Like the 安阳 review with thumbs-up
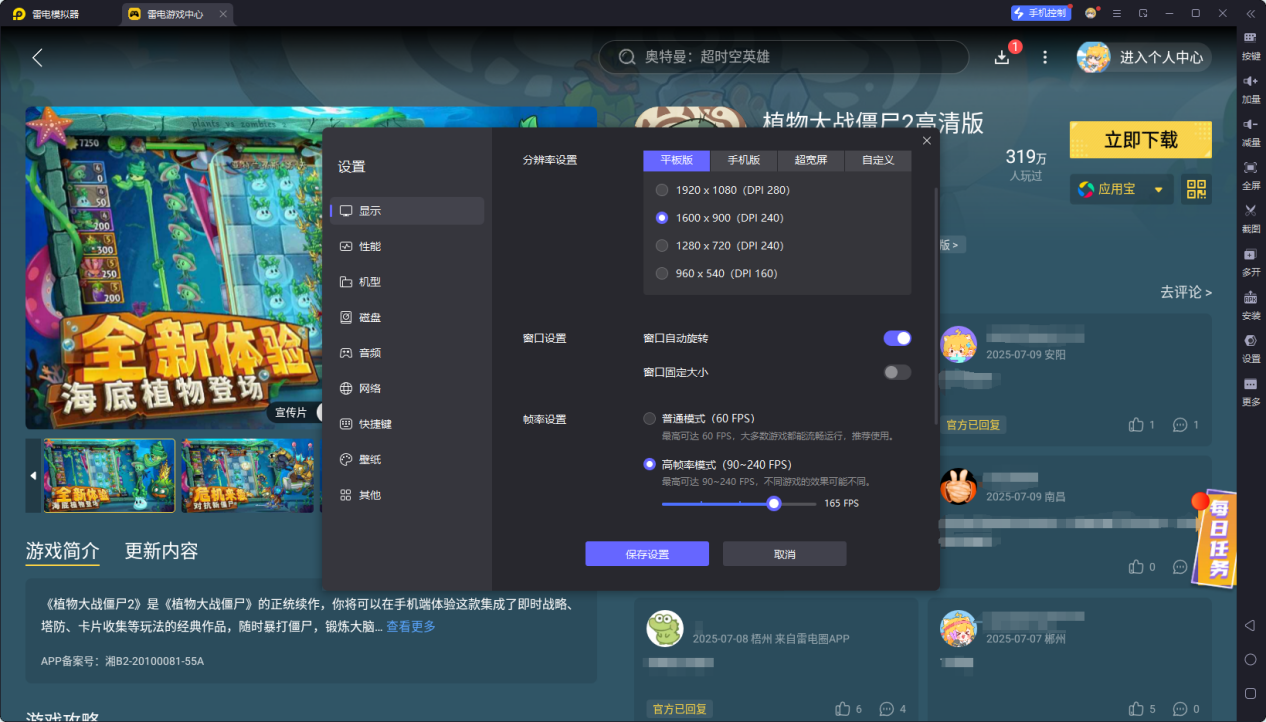 point(1136,425)
